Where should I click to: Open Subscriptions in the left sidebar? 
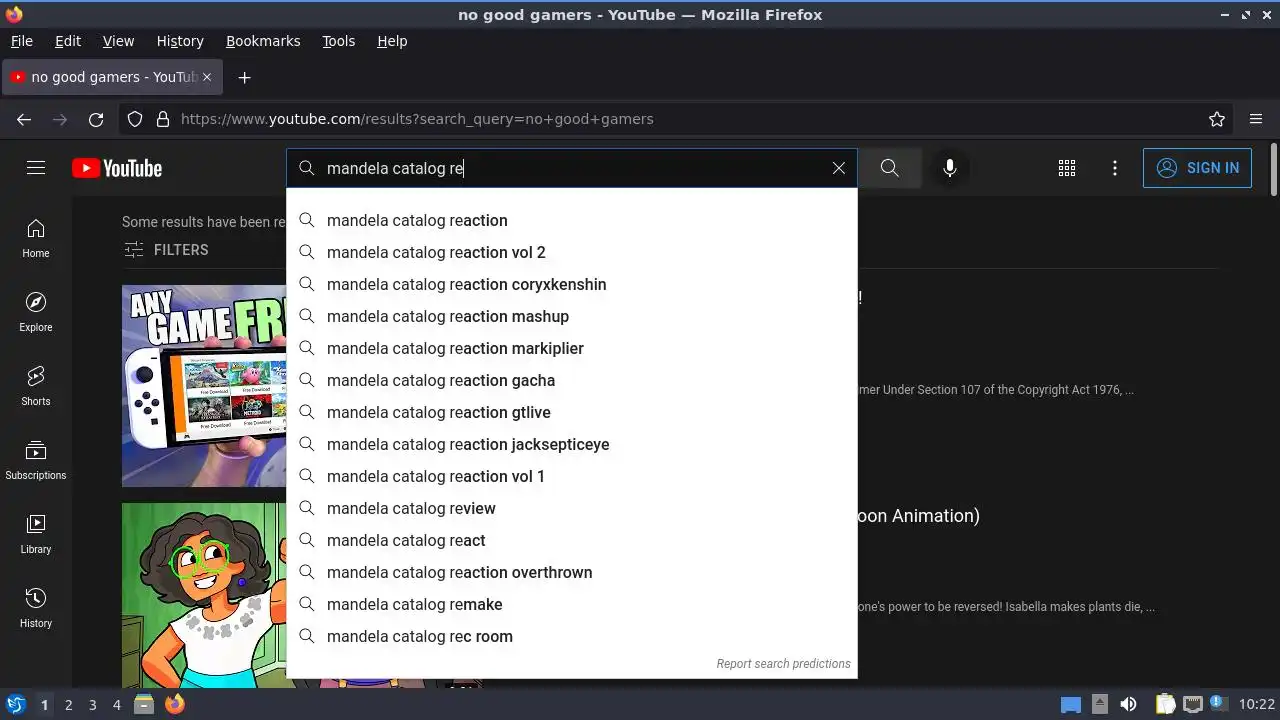[x=36, y=461]
